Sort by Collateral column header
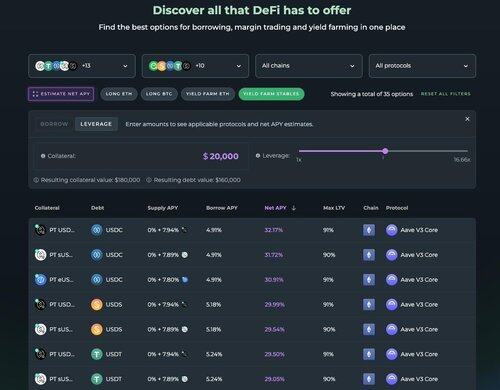This screenshot has height=390, width=500. (47, 208)
